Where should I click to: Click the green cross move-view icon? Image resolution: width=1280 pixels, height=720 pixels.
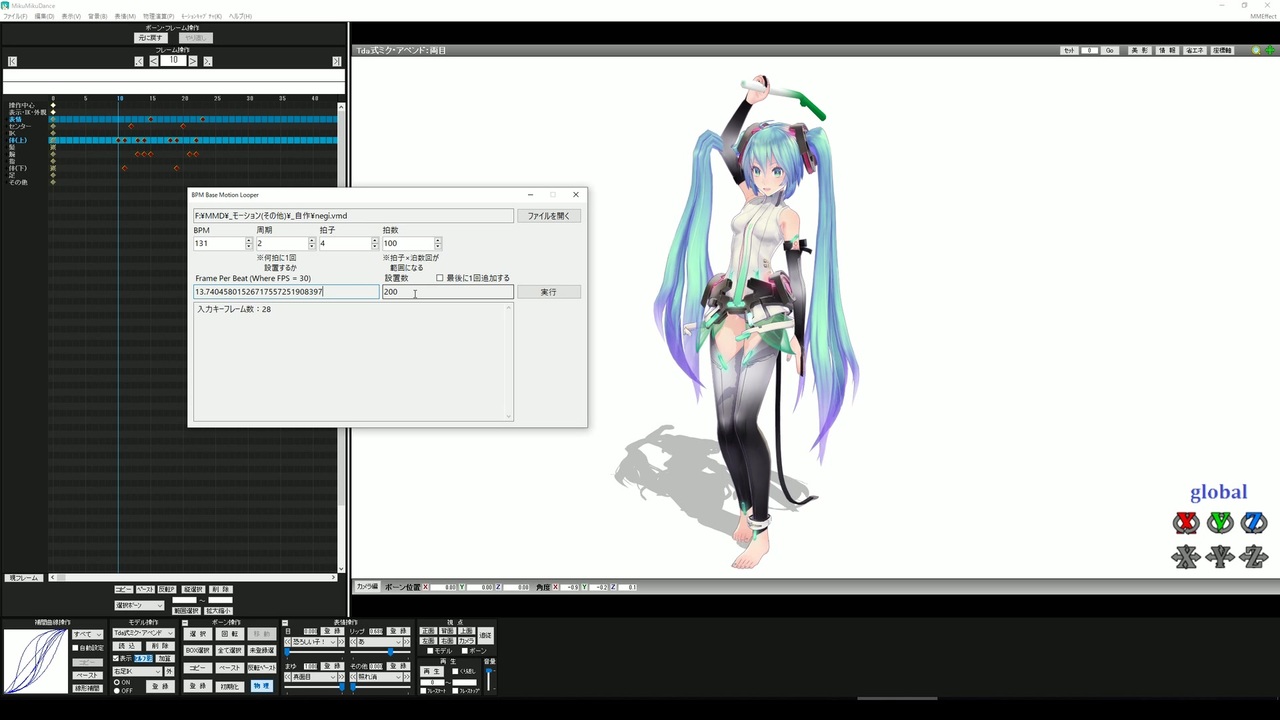click(1269, 50)
